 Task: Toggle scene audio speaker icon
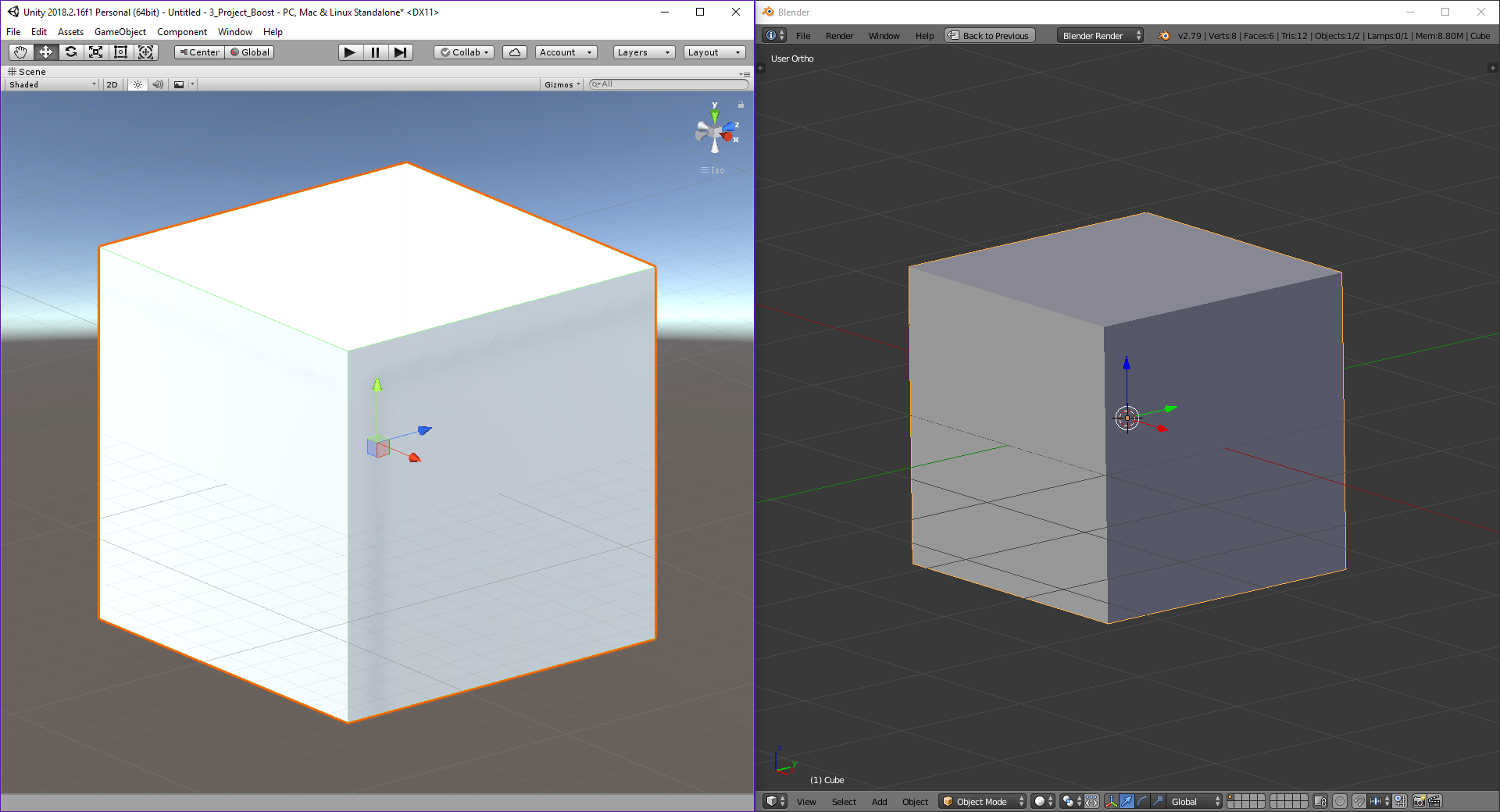coord(158,84)
